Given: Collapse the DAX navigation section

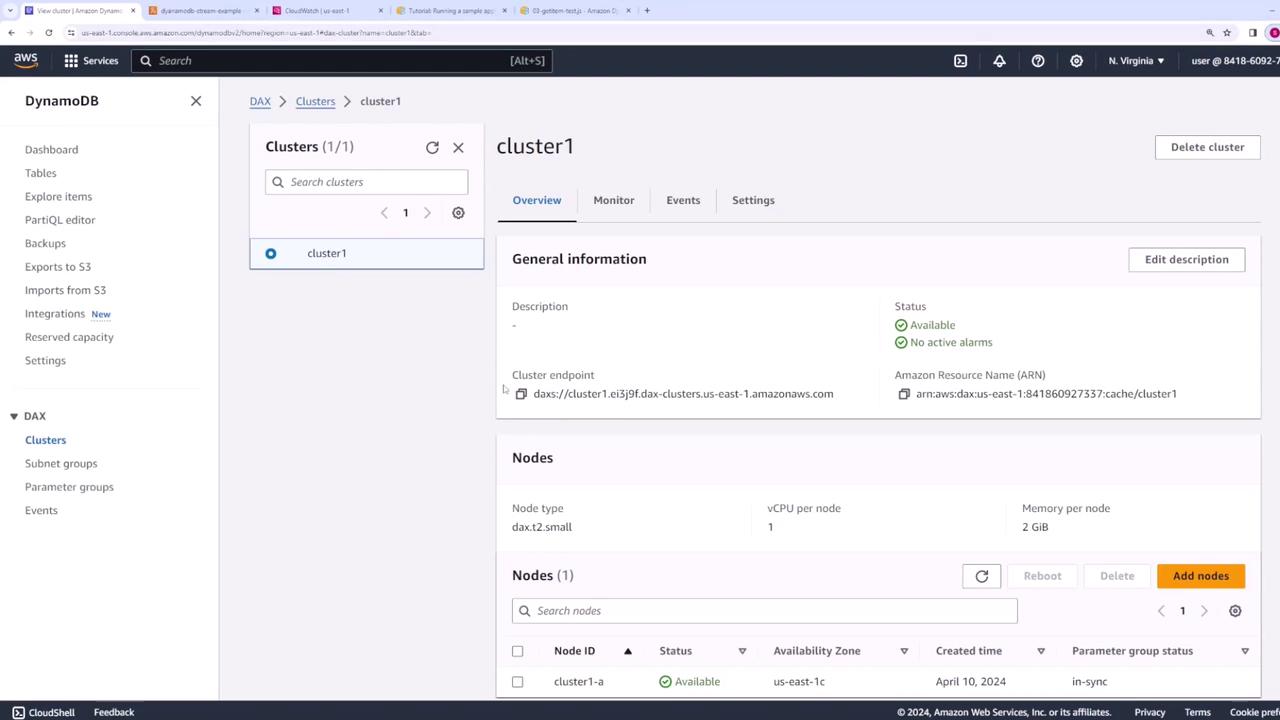Looking at the screenshot, I should pos(14,416).
